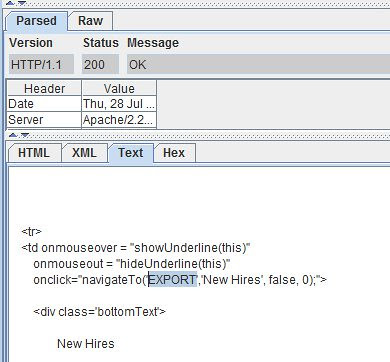Select the Server header cell
The image size is (390, 362).
tap(44, 120)
